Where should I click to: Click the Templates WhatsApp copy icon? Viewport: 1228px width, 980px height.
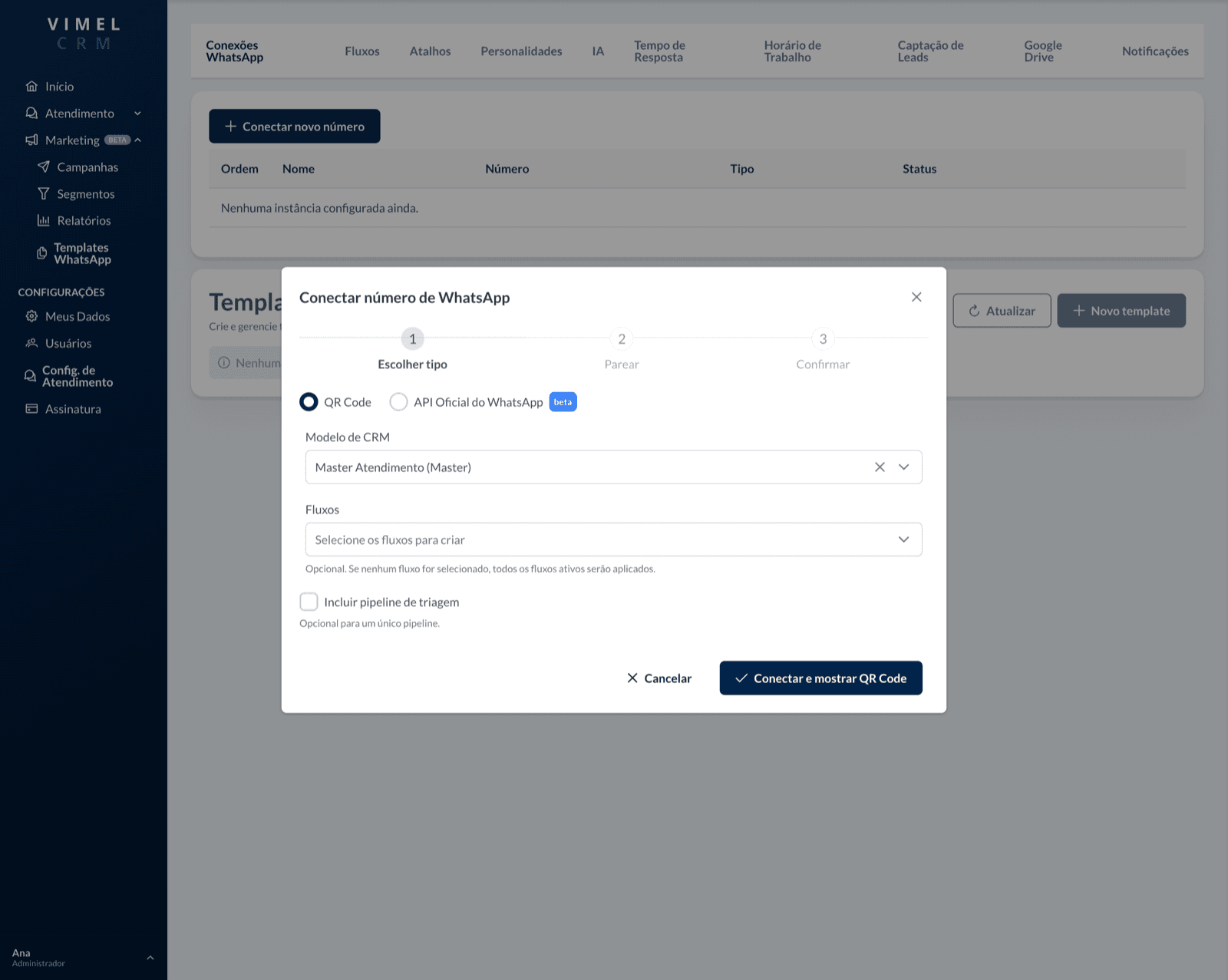click(42, 253)
